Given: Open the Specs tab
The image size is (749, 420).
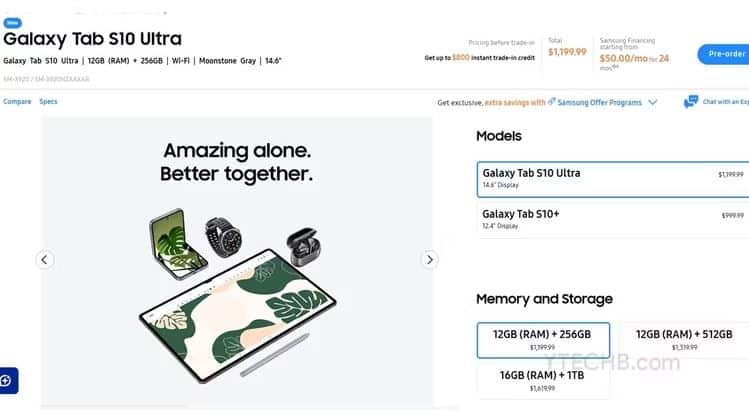Looking at the screenshot, I should tap(48, 102).
